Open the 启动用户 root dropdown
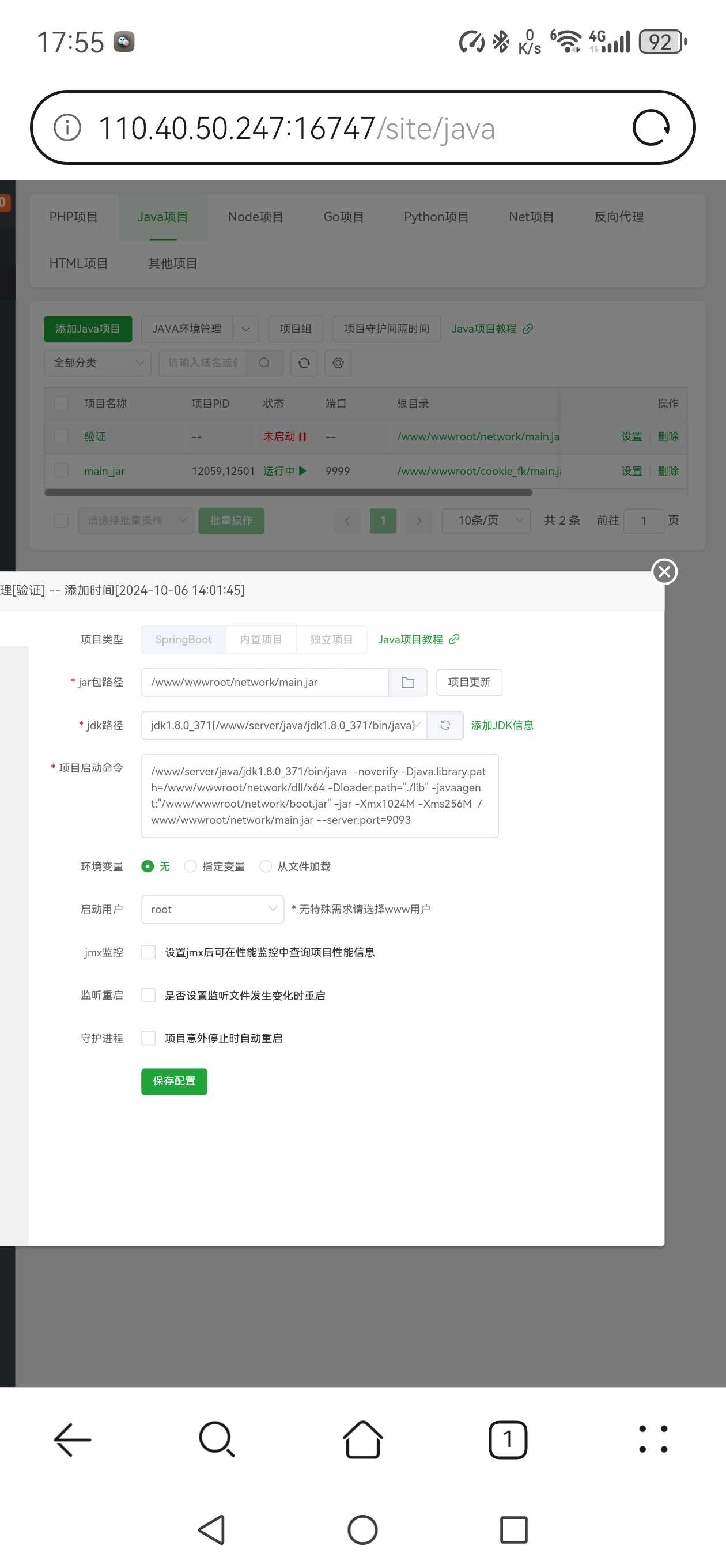This screenshot has height=1568, width=726. tap(213, 910)
